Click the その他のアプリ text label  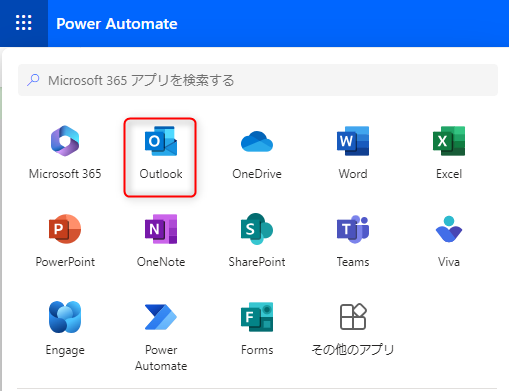[353, 350]
